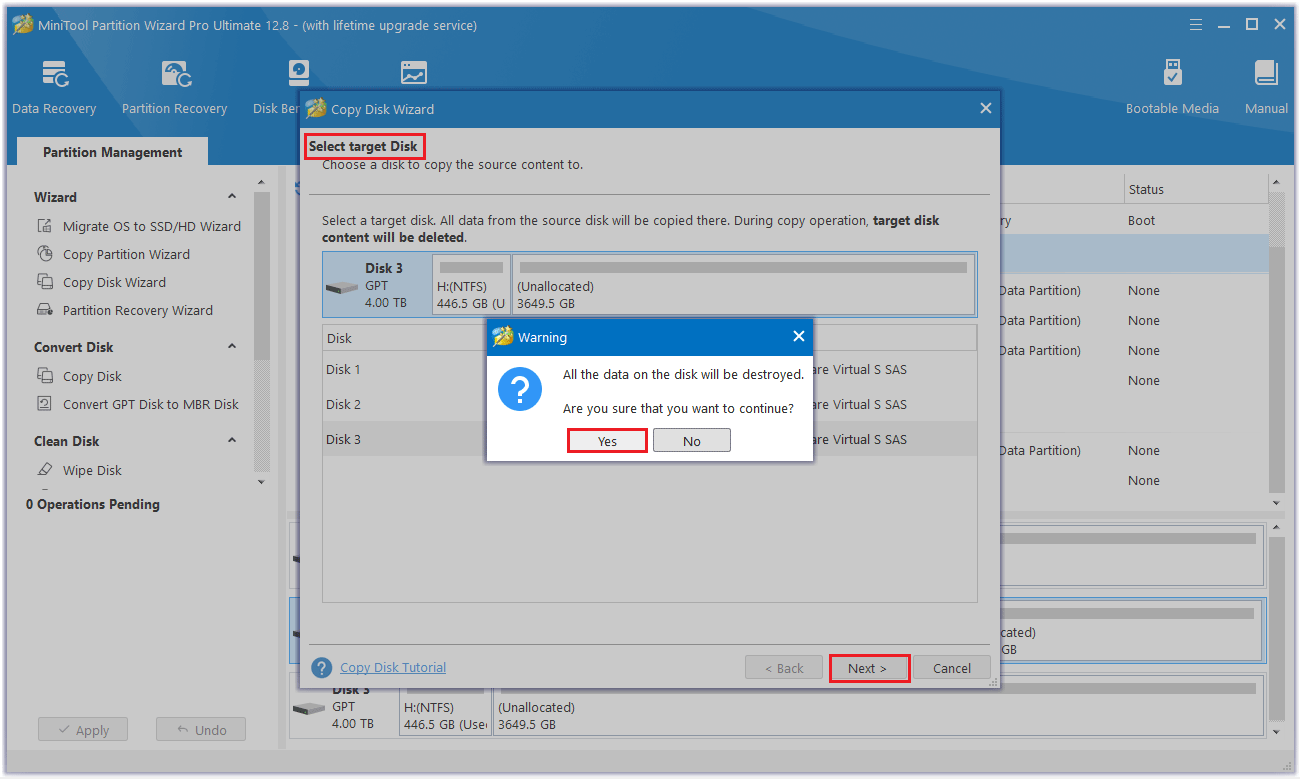Select Wipe Disk entry
This screenshot has width=1300, height=779.
[x=92, y=470]
